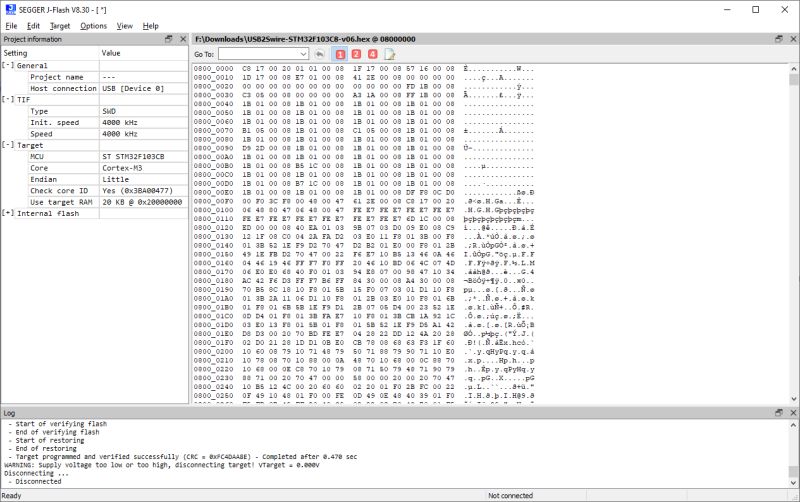Undock the hex data file panel
This screenshot has width=800, height=502.
point(779,39)
